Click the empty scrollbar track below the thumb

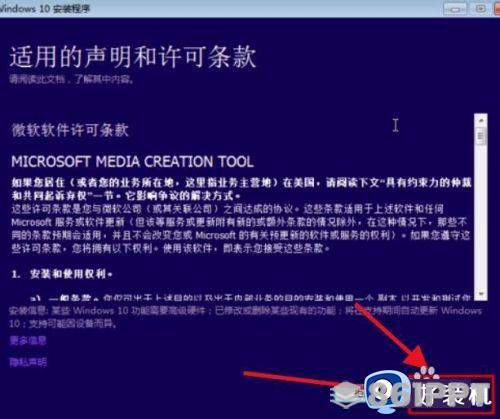point(481,217)
